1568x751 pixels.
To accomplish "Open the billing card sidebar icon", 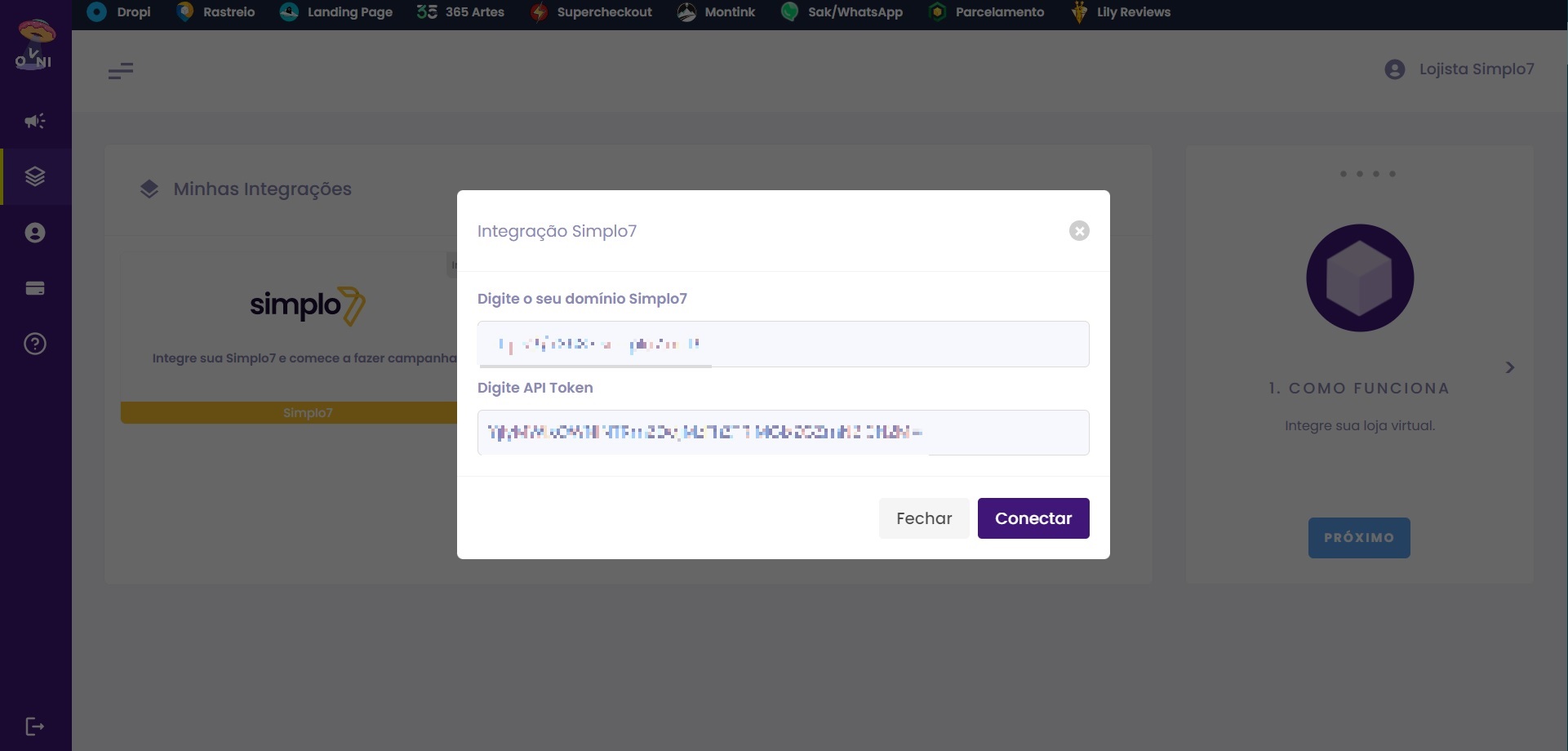I will pyautogui.click(x=35, y=288).
